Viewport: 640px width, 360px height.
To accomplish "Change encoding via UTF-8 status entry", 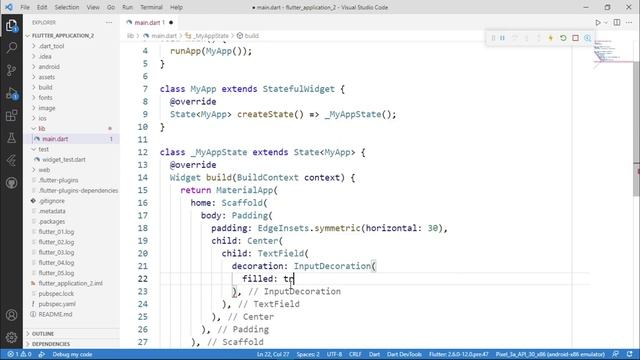I will (334, 354).
